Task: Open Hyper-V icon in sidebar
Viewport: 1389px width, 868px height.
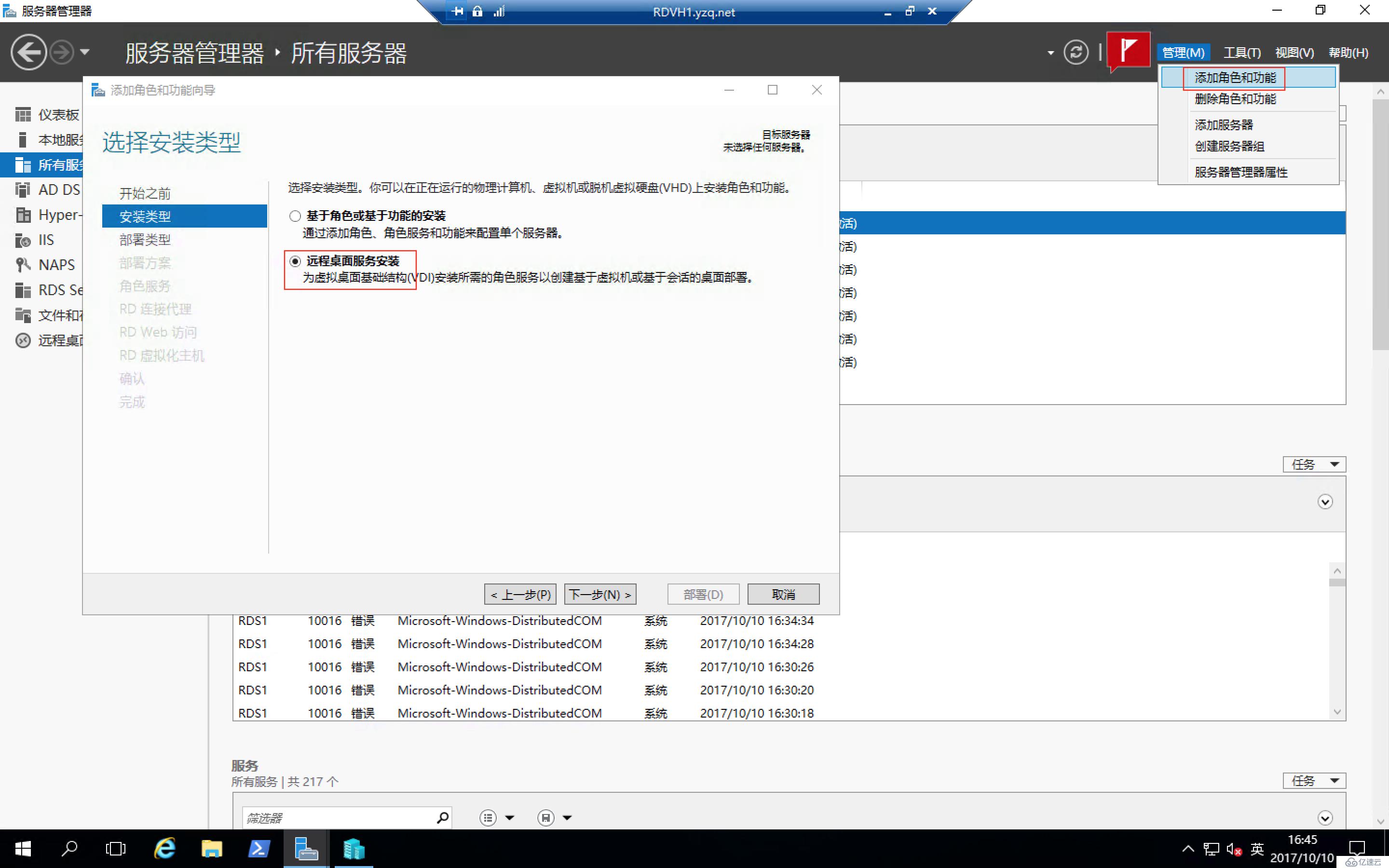Action: point(23,215)
